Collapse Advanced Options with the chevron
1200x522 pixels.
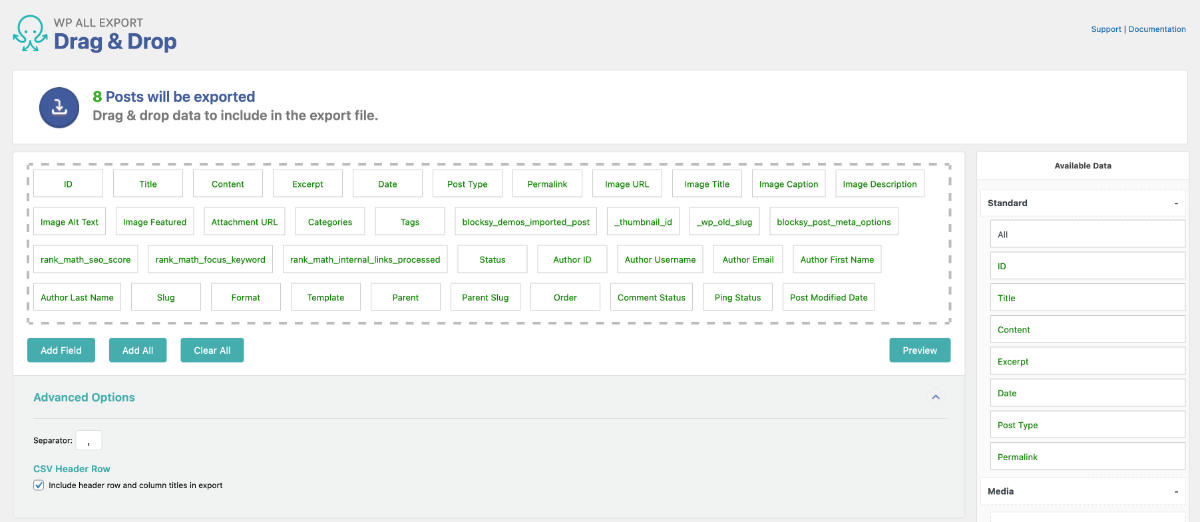(936, 397)
